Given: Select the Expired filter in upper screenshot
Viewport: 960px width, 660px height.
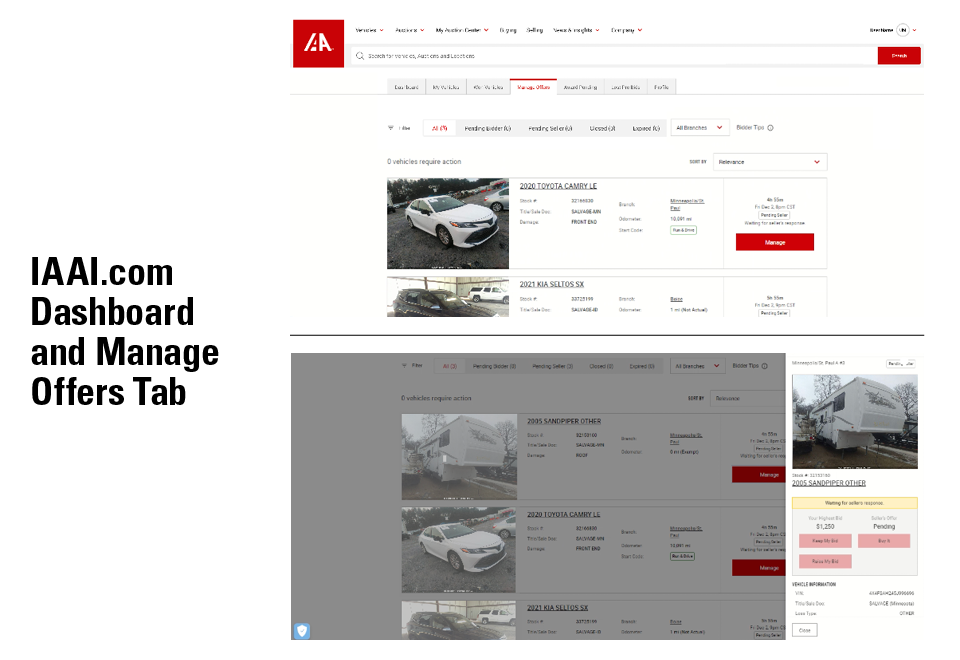Looking at the screenshot, I should point(646,128).
